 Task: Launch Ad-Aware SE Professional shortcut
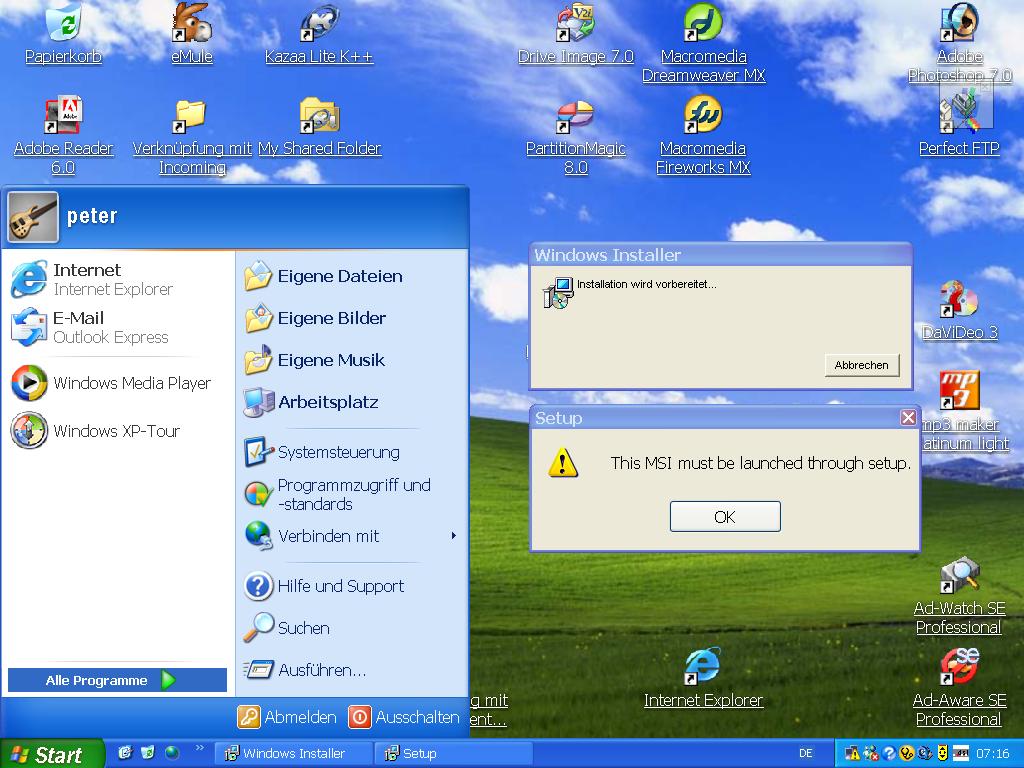pos(959,687)
